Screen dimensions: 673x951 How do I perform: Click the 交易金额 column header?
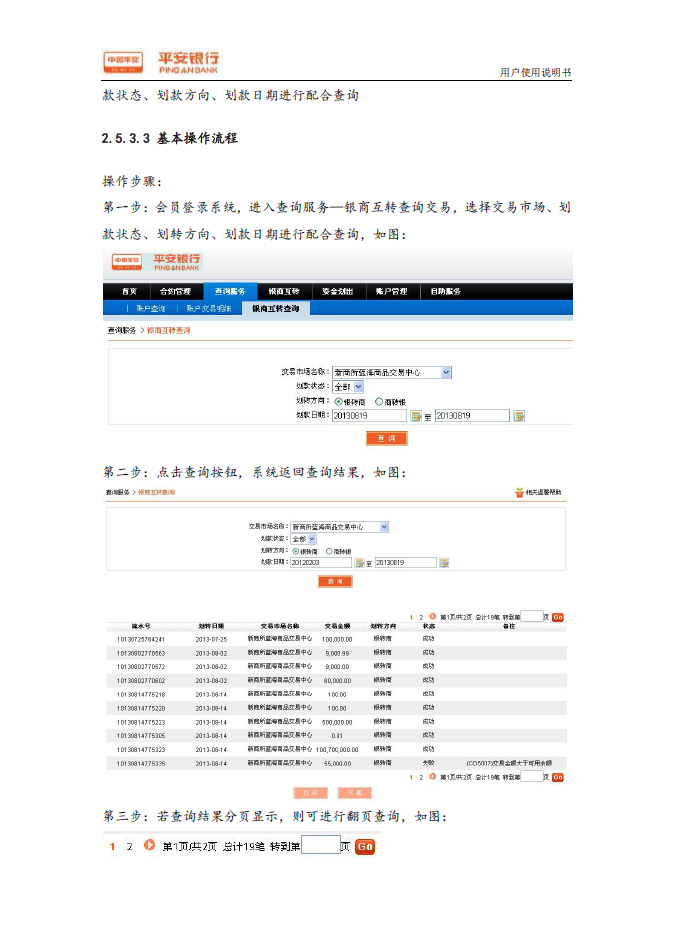[x=337, y=626]
